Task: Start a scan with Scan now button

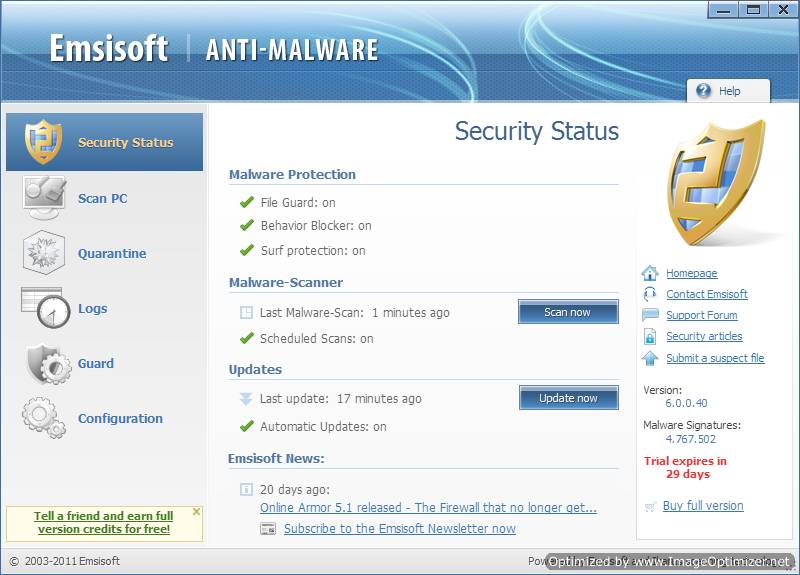Action: pyautogui.click(x=568, y=312)
